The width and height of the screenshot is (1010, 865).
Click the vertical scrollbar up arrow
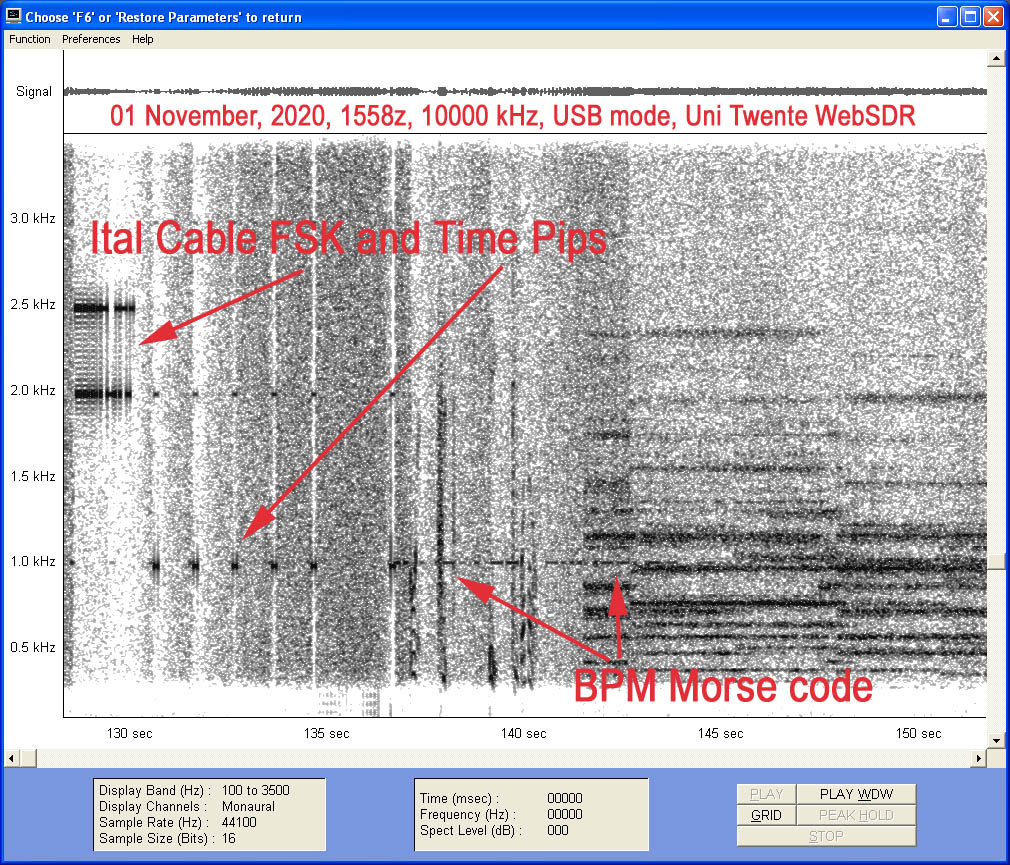click(x=996, y=59)
